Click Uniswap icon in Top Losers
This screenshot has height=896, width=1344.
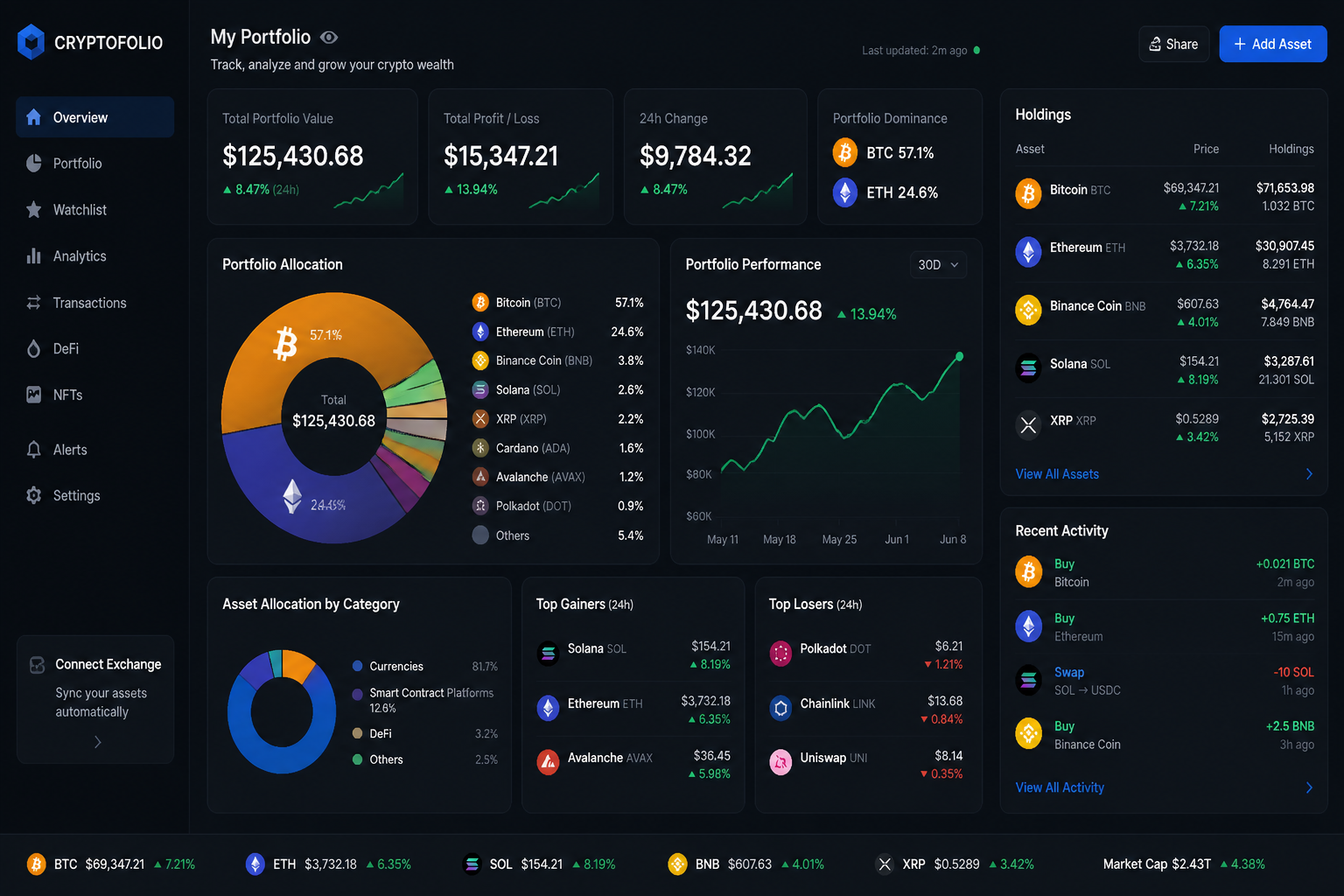click(780, 763)
